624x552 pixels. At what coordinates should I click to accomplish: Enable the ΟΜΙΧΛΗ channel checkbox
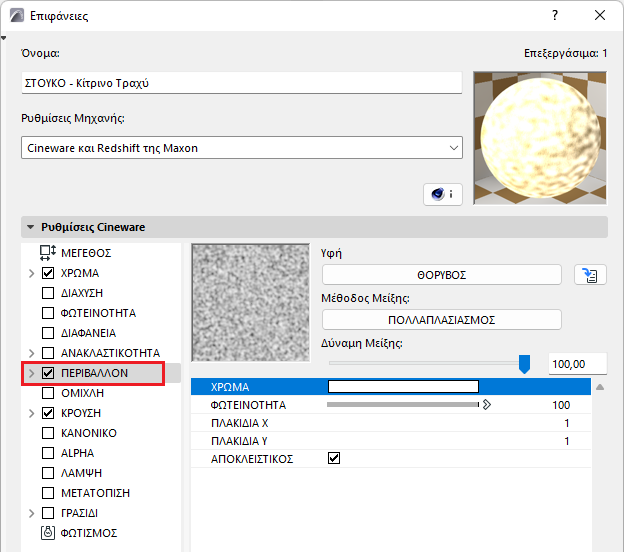pyautogui.click(x=48, y=393)
